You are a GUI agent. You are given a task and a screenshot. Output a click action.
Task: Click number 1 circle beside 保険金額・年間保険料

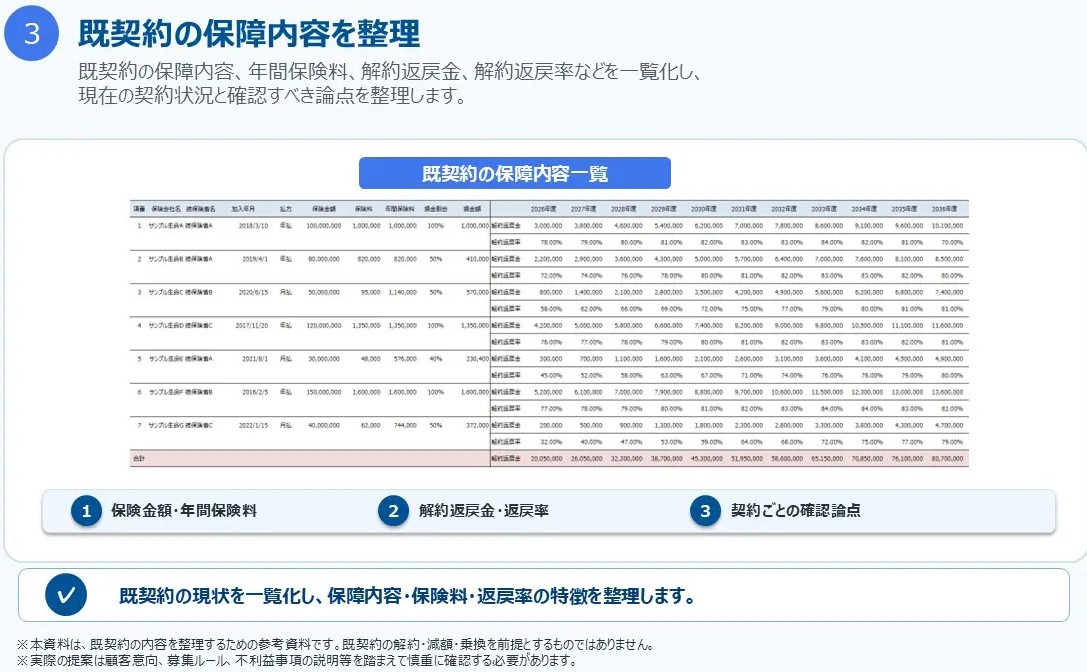coord(87,511)
